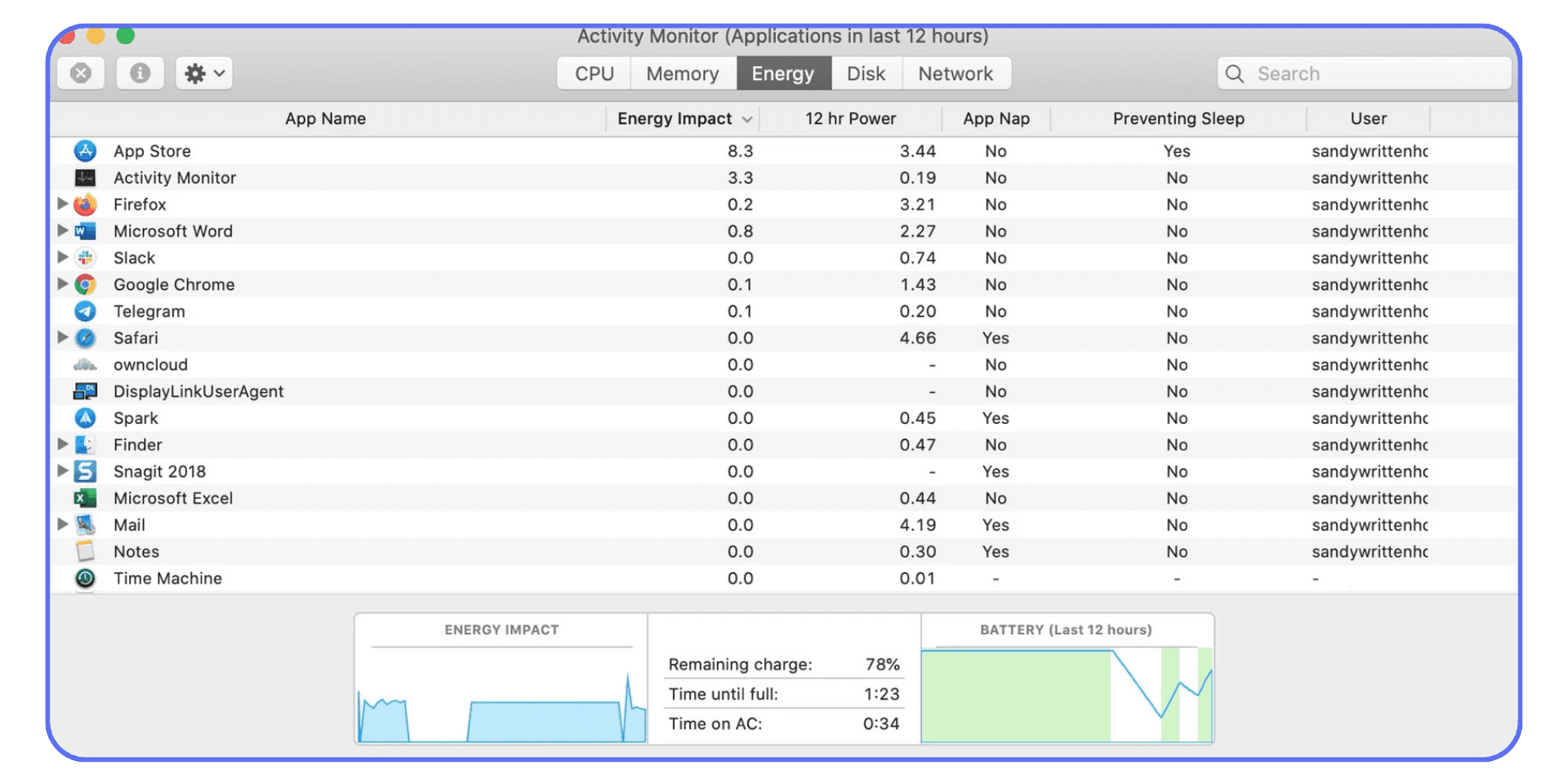Viewport: 1568px width, 783px height.
Task: Select the Spark row name
Action: pyautogui.click(x=136, y=418)
